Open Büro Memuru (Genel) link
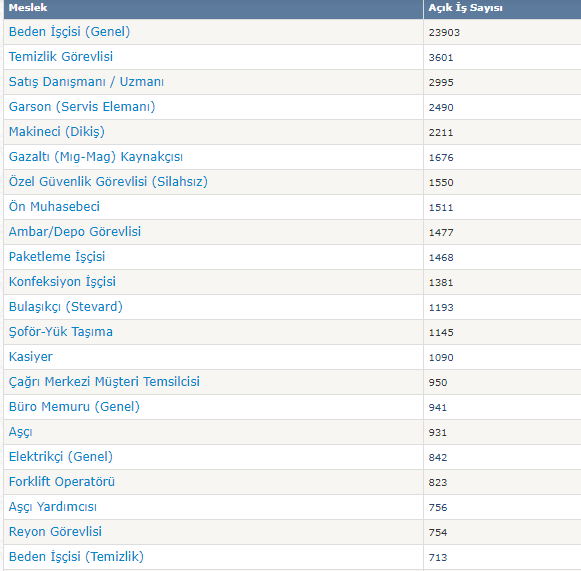Viewport: 581px width, 571px height. tap(74, 407)
